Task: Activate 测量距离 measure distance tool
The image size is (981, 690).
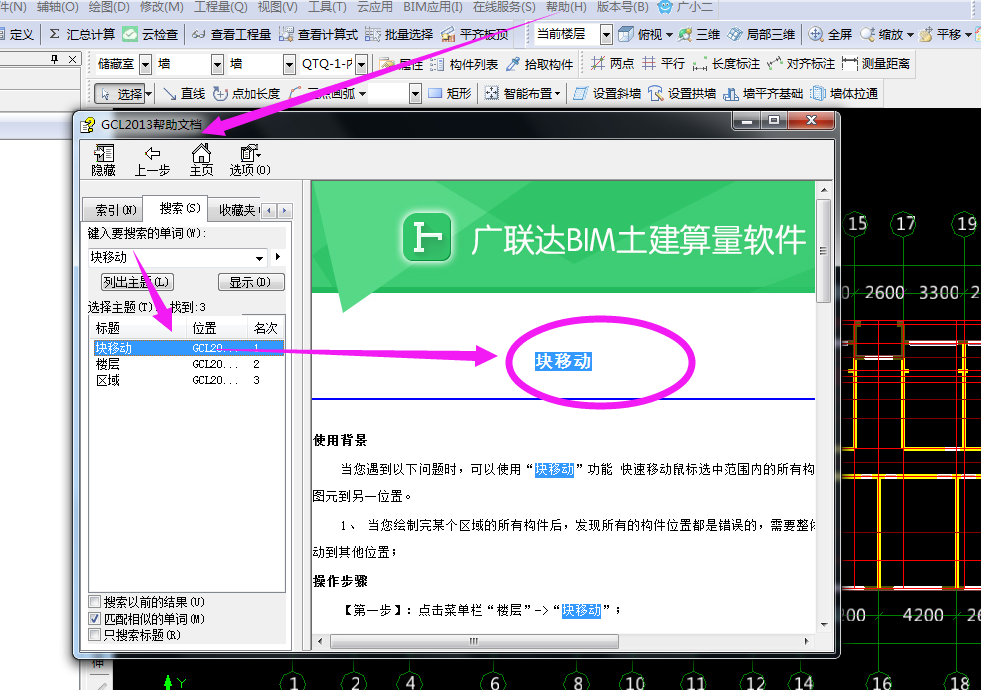Action: coord(876,64)
